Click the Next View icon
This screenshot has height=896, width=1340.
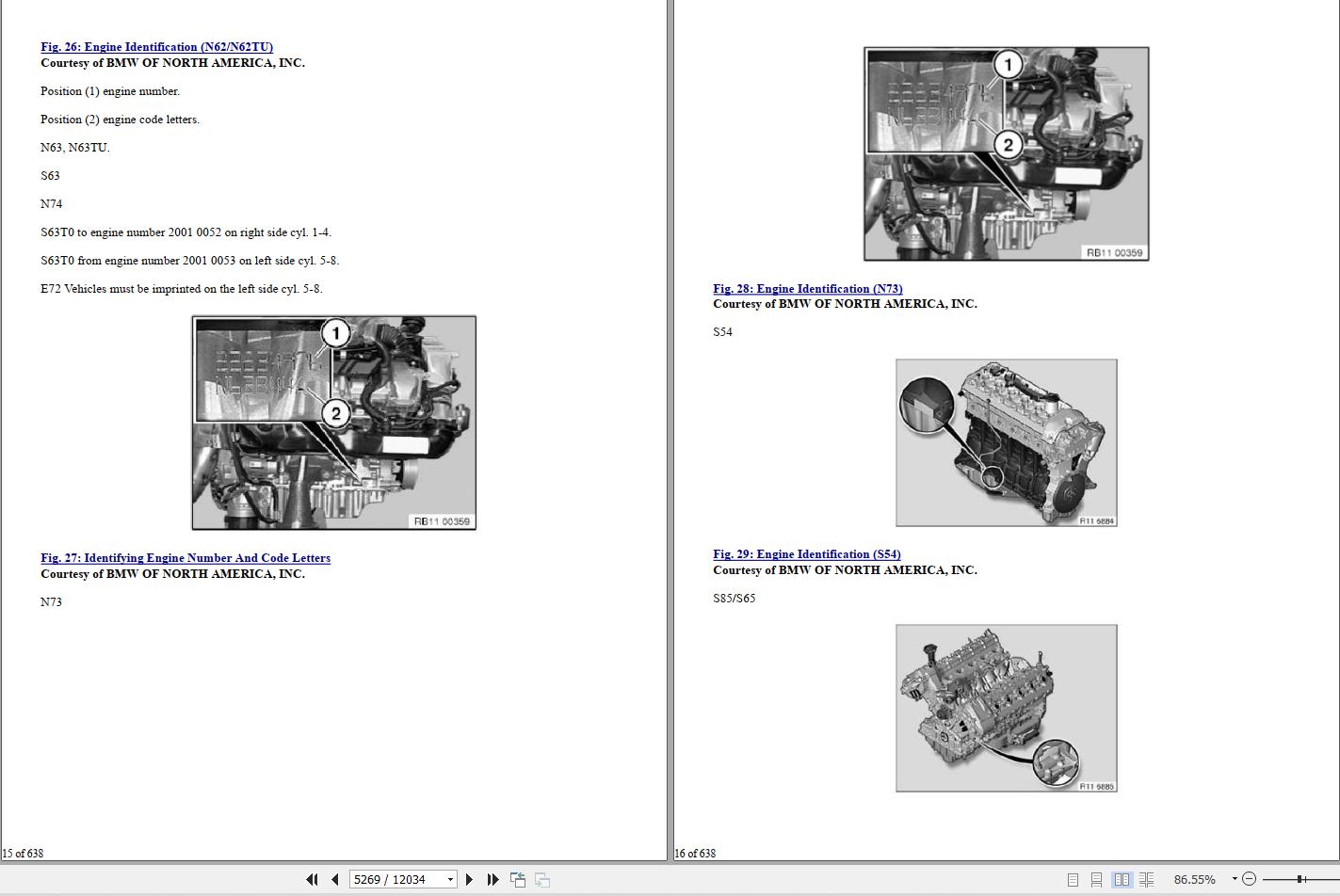coord(541,879)
